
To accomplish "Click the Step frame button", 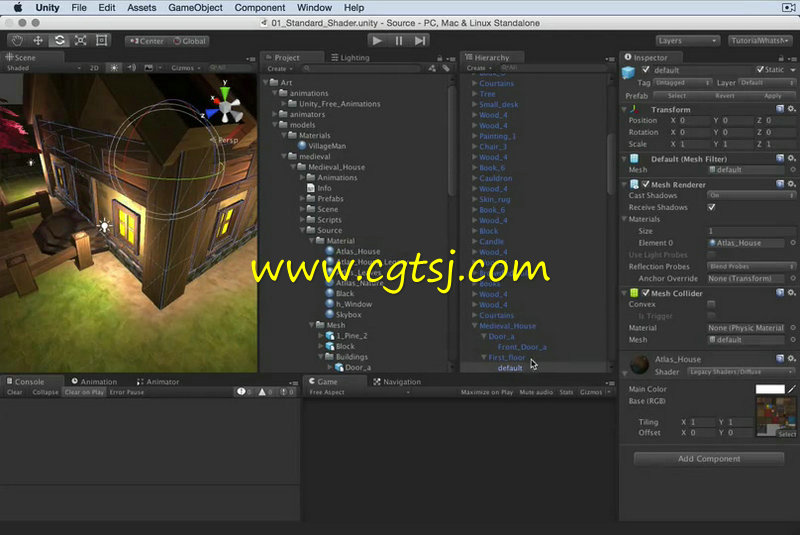I will click(x=420, y=40).
